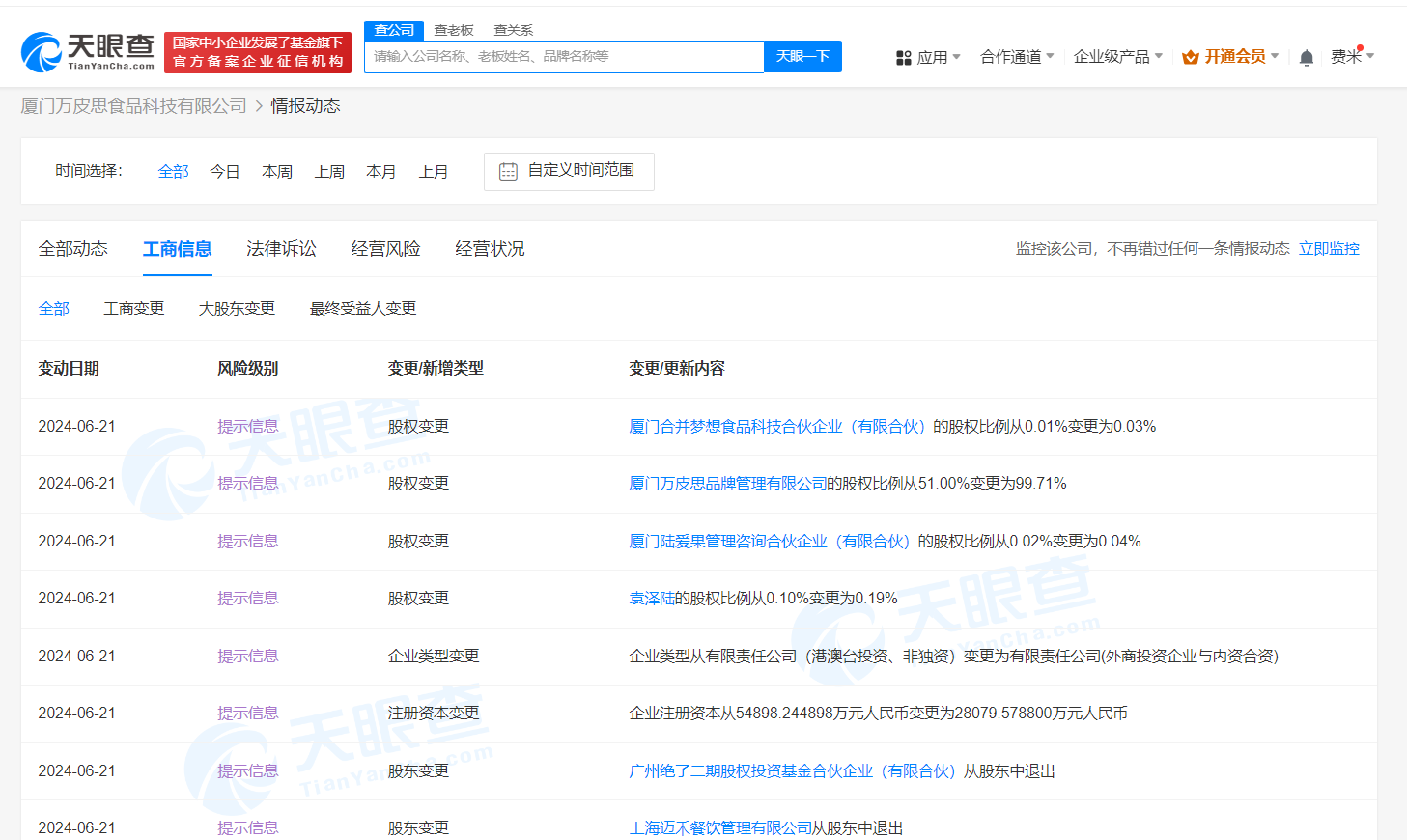The image size is (1407, 840).
Task: Open the 立即监控 link
Action: 1328,249
